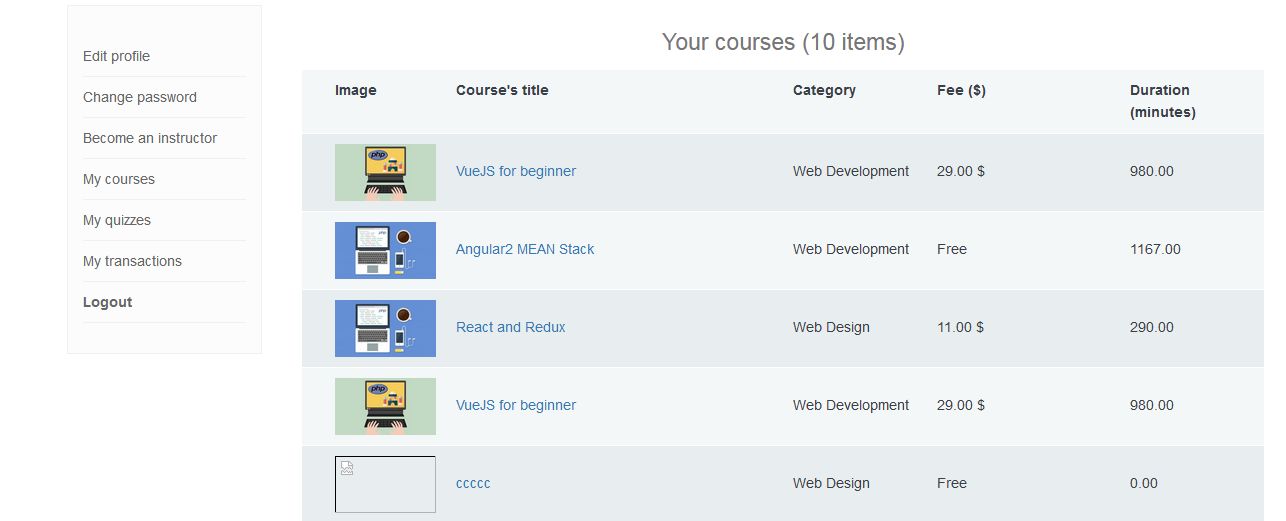This screenshot has width=1286, height=521.
Task: Click the Angular2 MEAN Stack course thumbnail
Action: point(385,250)
